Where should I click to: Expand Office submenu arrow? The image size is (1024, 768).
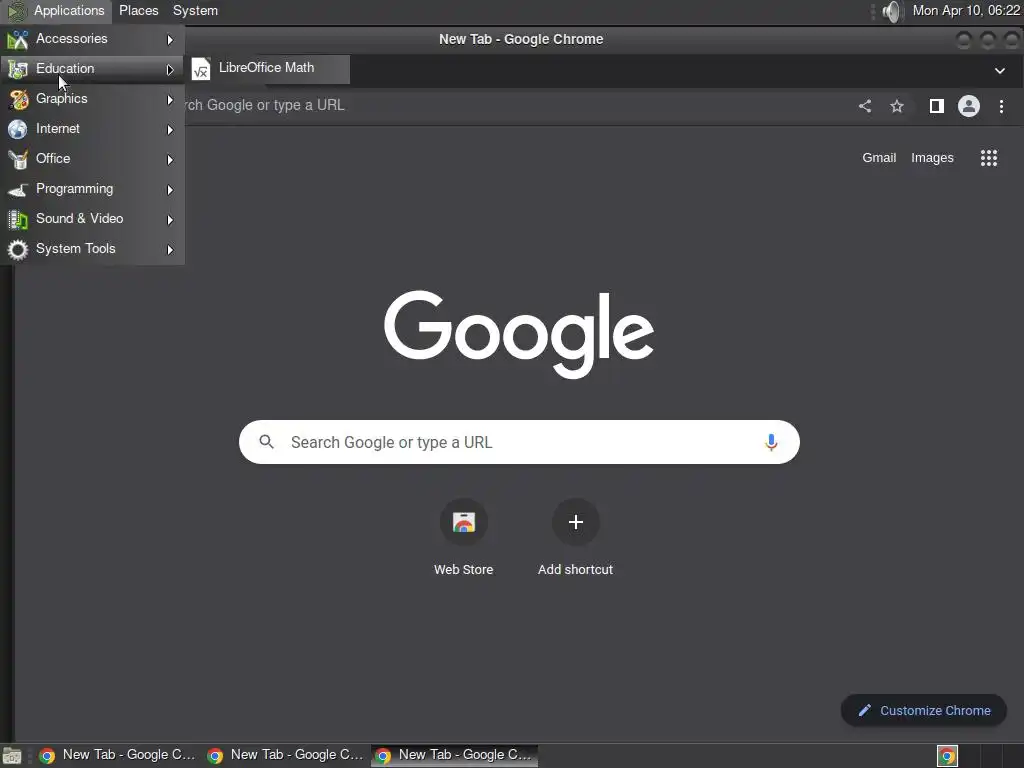pyautogui.click(x=170, y=160)
